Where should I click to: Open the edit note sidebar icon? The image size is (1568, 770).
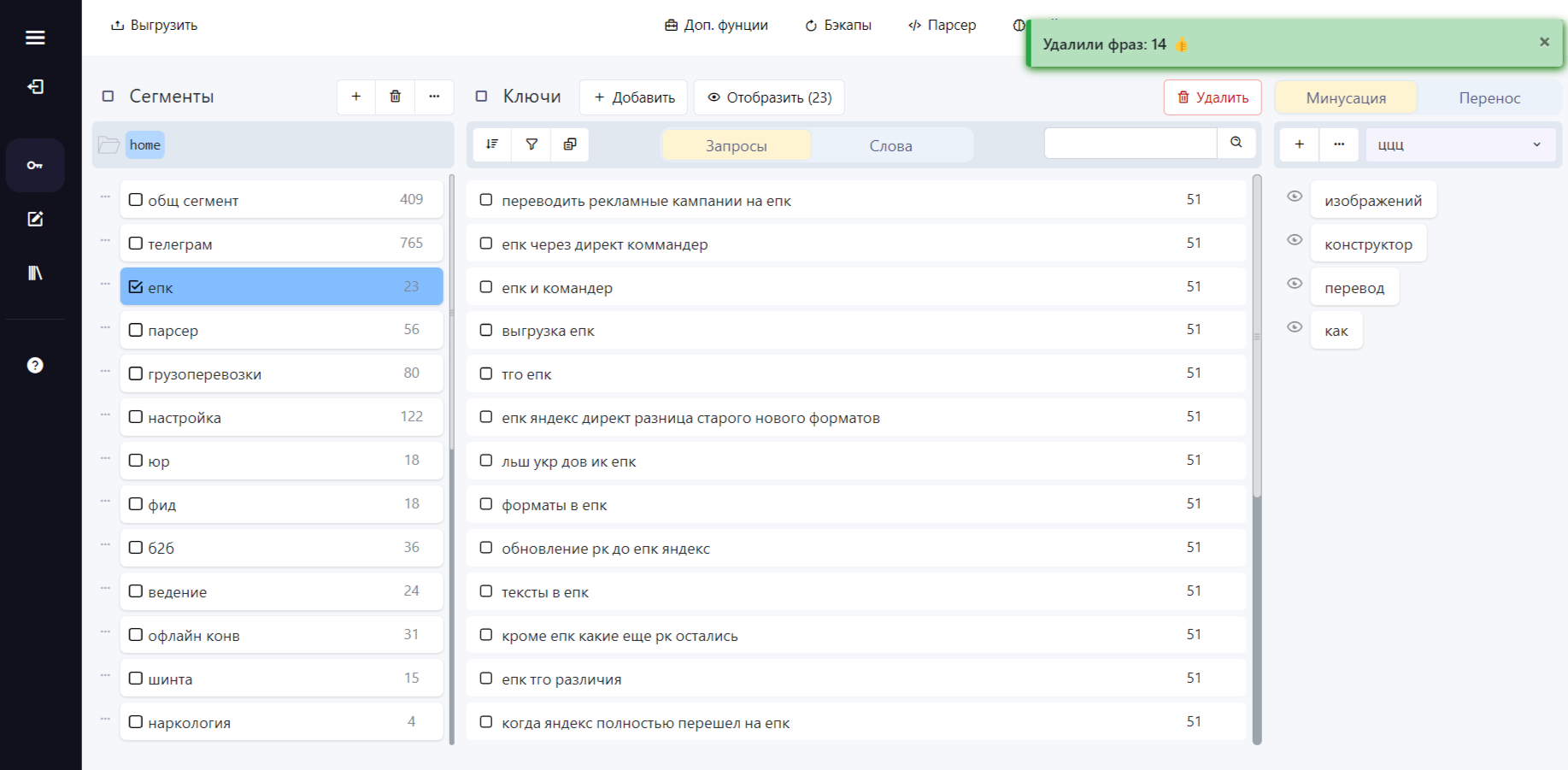coord(35,219)
